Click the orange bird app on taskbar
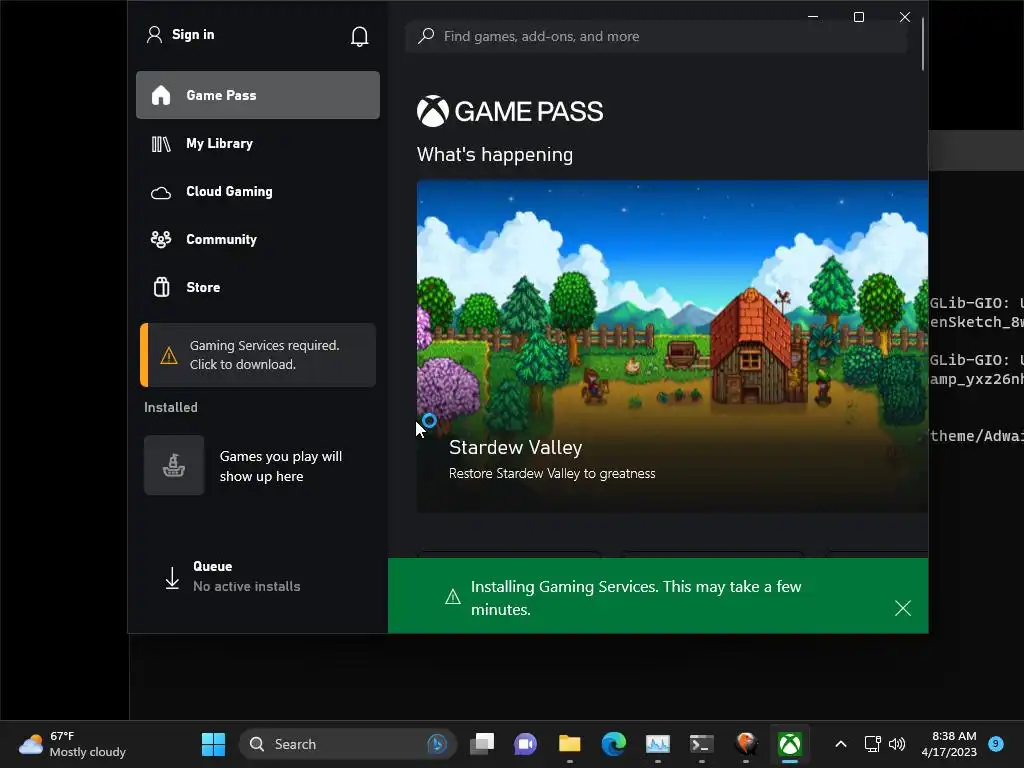The width and height of the screenshot is (1024, 768). [x=746, y=744]
